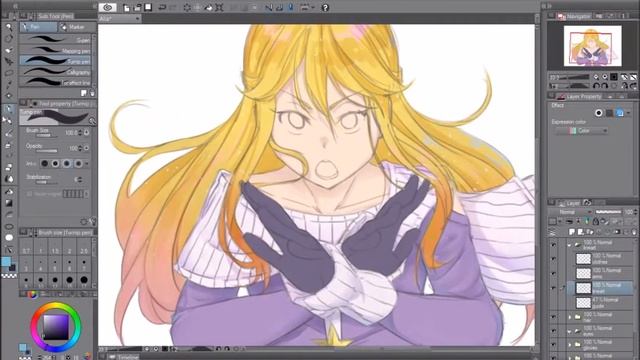Zoom out in the Navigator panel
This screenshot has height=360, width=640.
pos(596,77)
